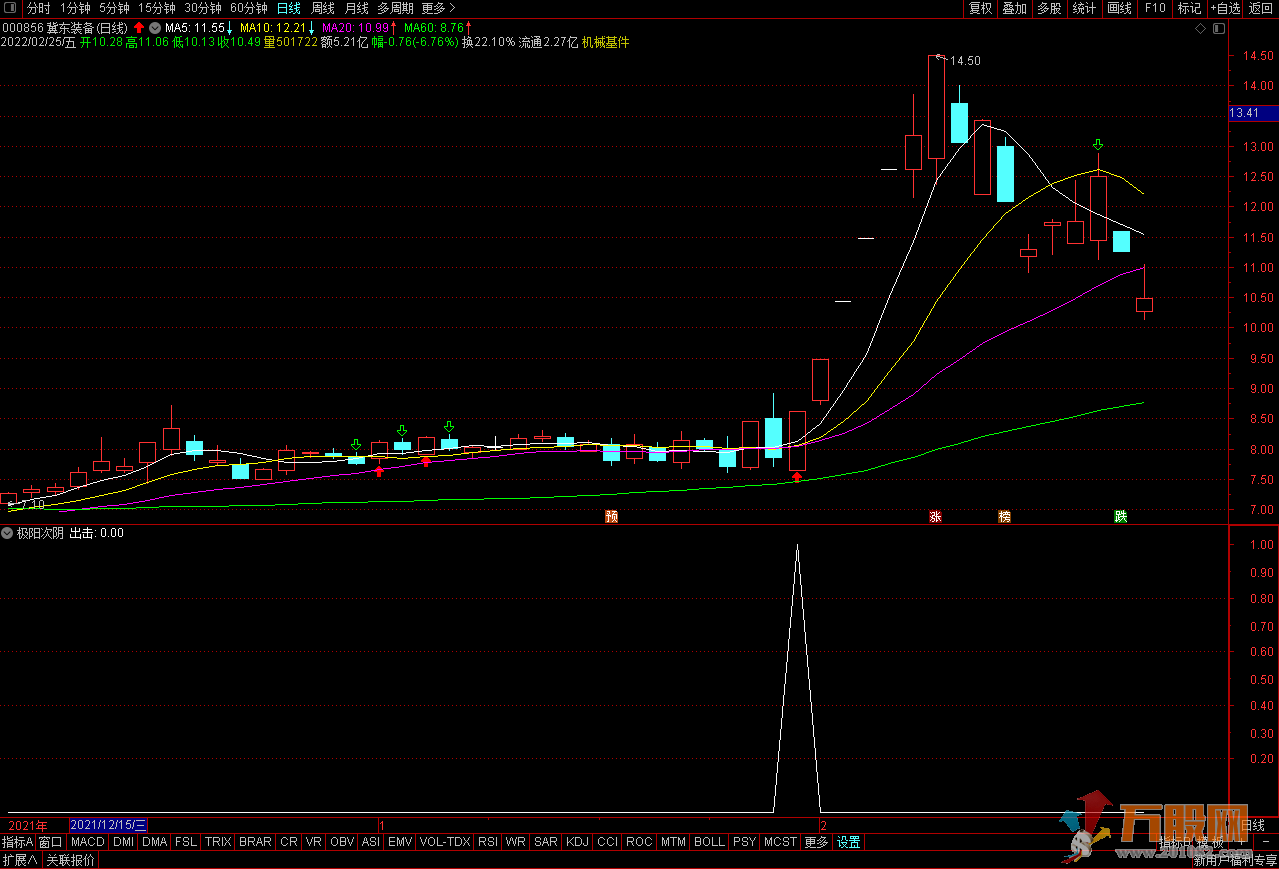Select the MACD indicator tab

pyautogui.click(x=88, y=842)
